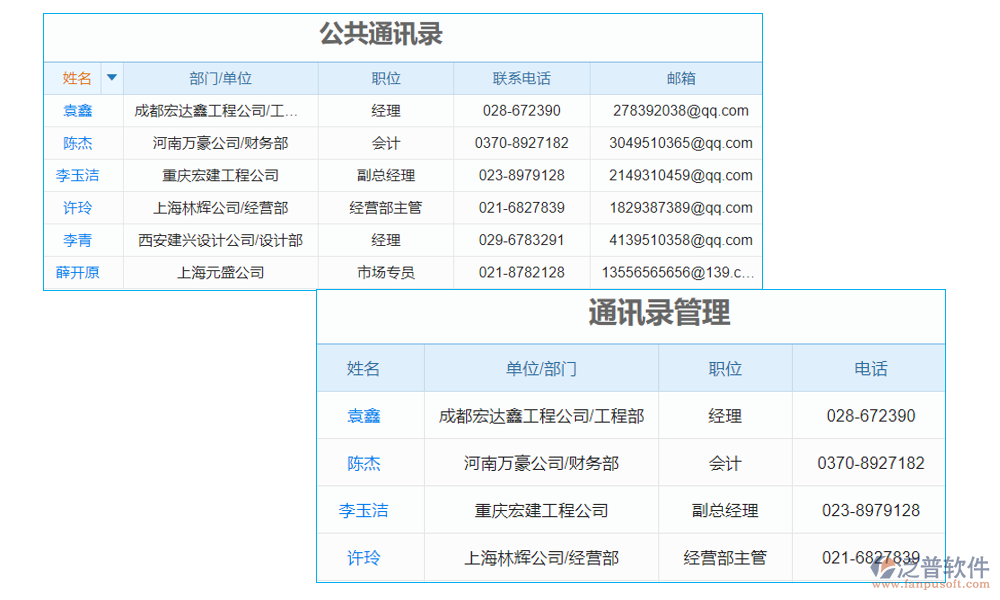This screenshot has height=600, width=1000.
Task: Select 李玉洁 in the public contacts table
Action: point(77,175)
